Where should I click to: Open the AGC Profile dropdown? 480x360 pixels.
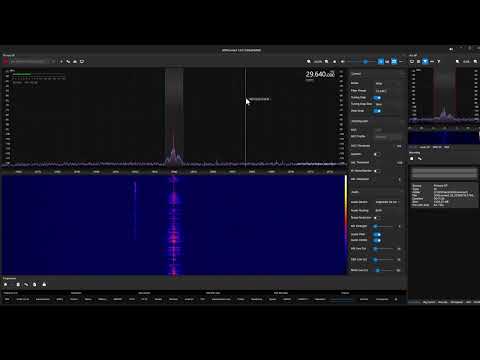point(389,137)
